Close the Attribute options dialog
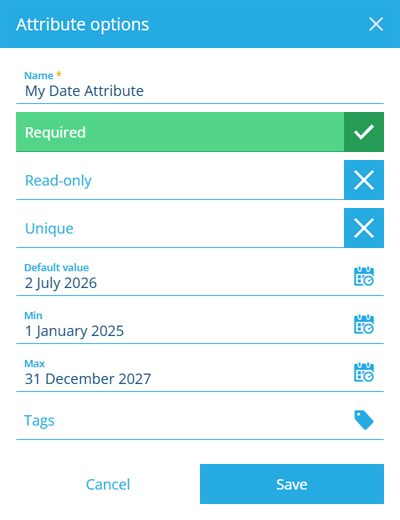This screenshot has width=400, height=520. coord(376,24)
